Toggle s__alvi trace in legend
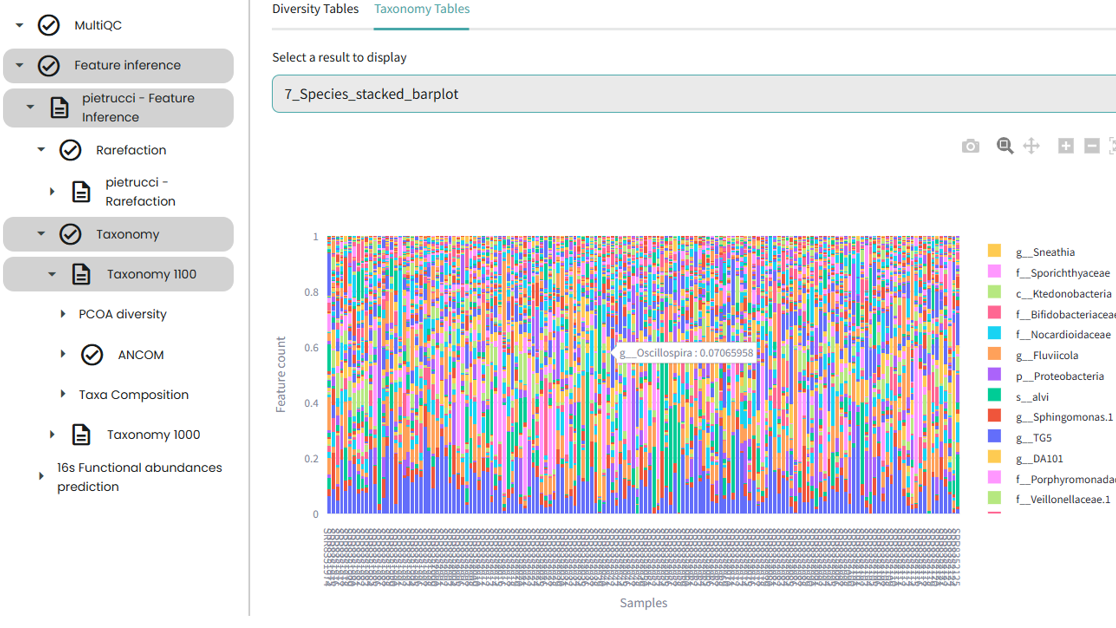The width and height of the screenshot is (1116, 628). [1032, 397]
